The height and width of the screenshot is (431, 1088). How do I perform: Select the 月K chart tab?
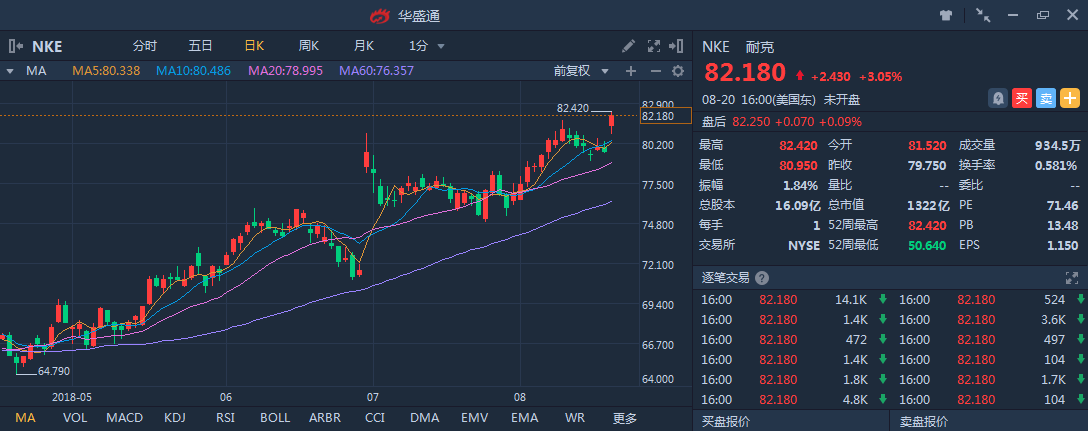364,47
